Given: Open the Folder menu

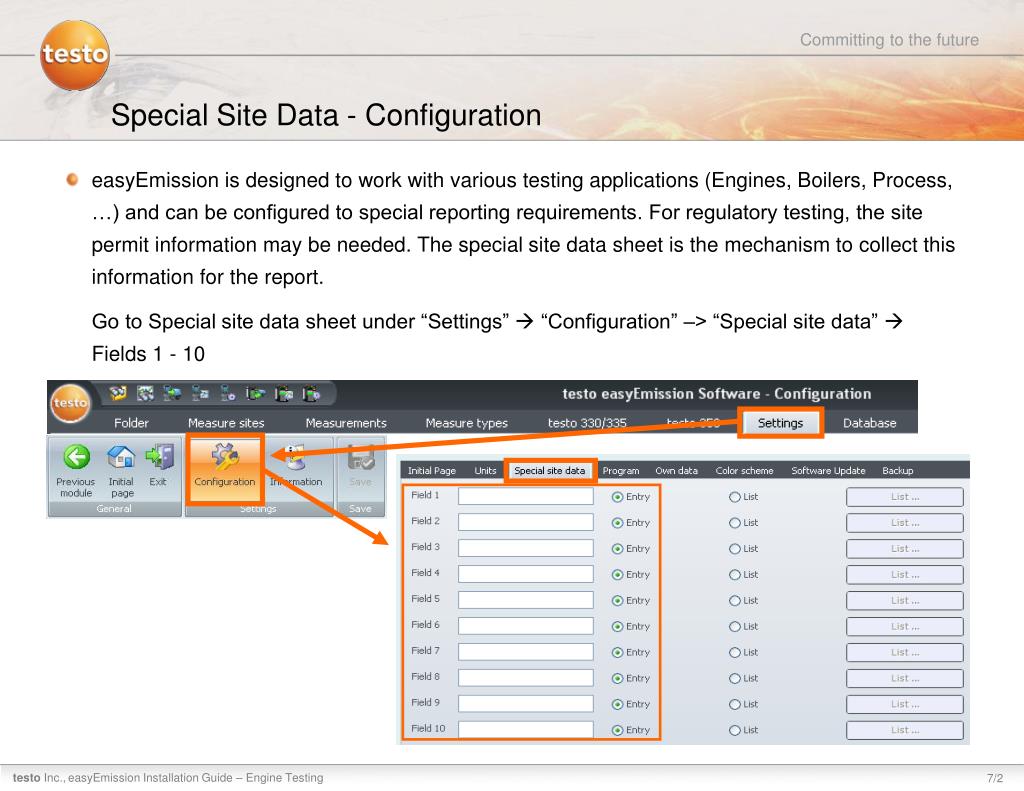Looking at the screenshot, I should tap(131, 423).
